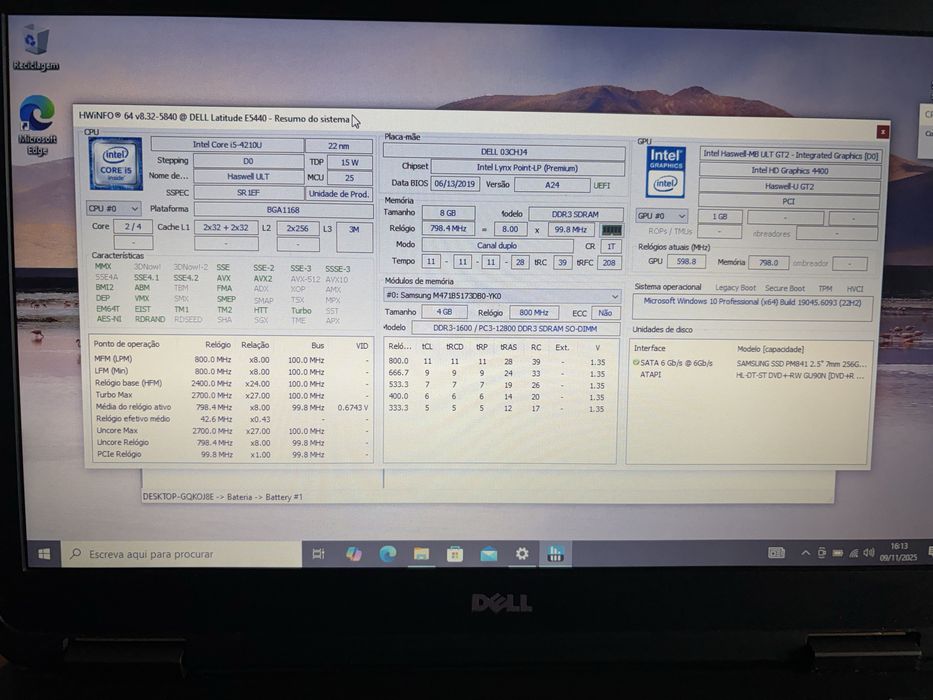The image size is (933, 700).
Task: Open the Reciclagem recycle bin icon
Action: (x=36, y=48)
